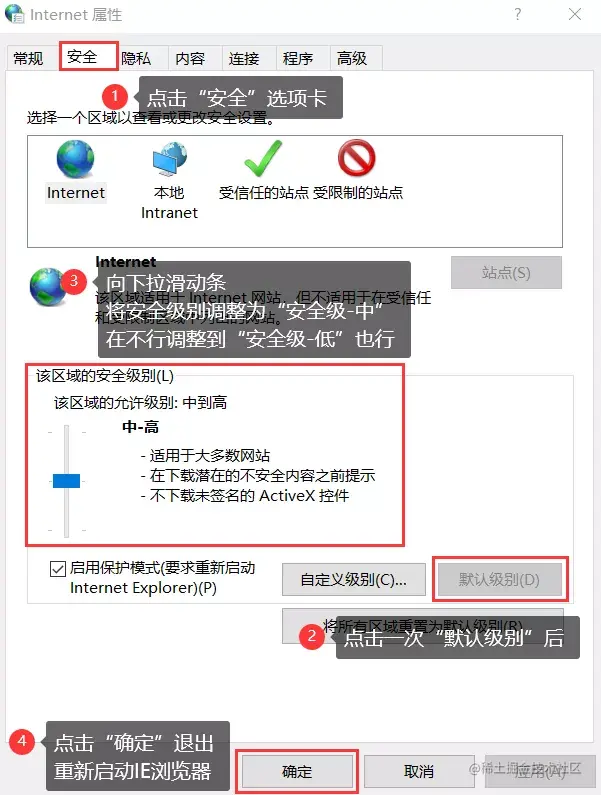Select the Internet zone globe icon
601x795 pixels.
pos(75,159)
